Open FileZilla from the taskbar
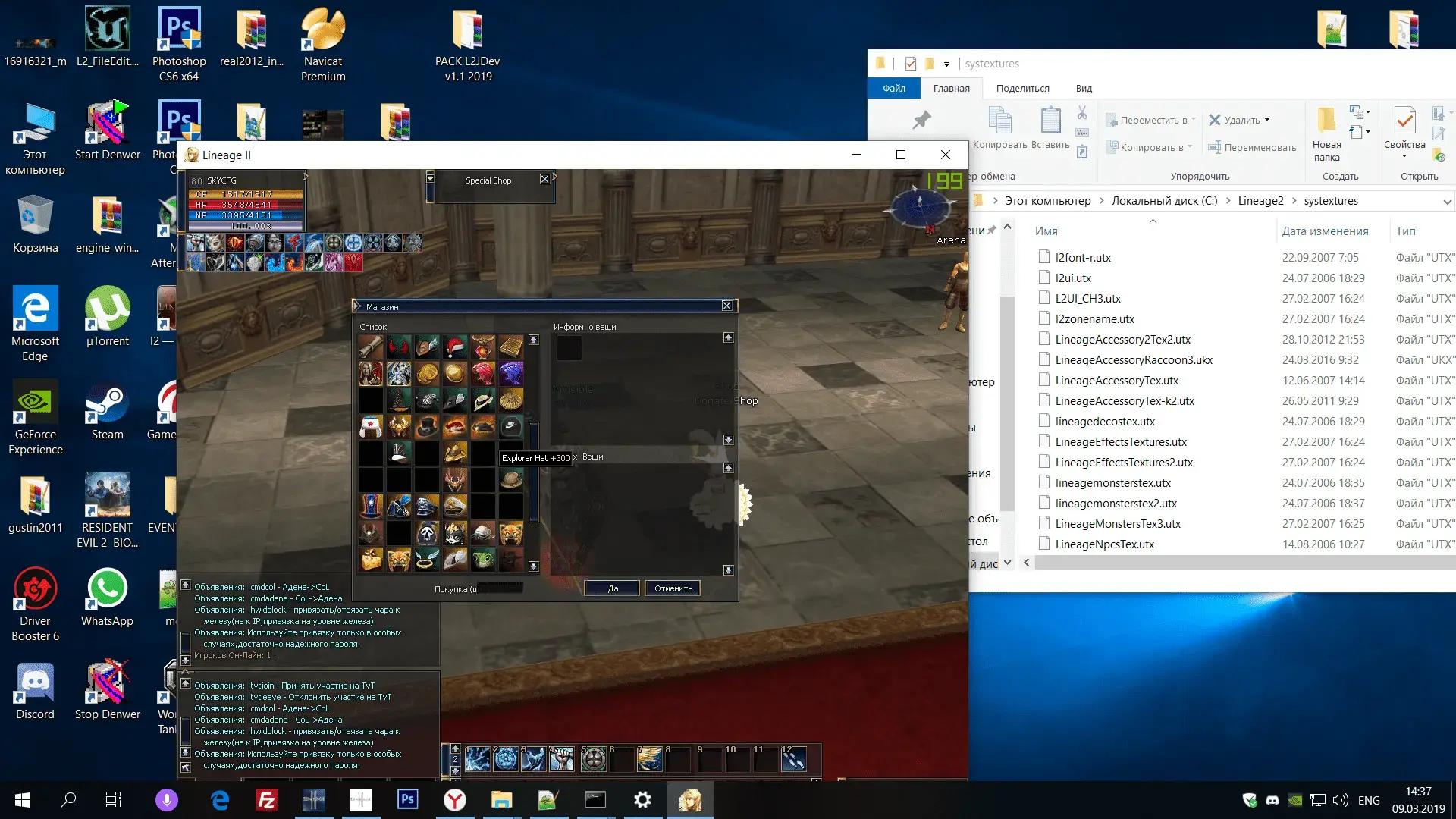Image resolution: width=1456 pixels, height=819 pixels. click(x=266, y=800)
